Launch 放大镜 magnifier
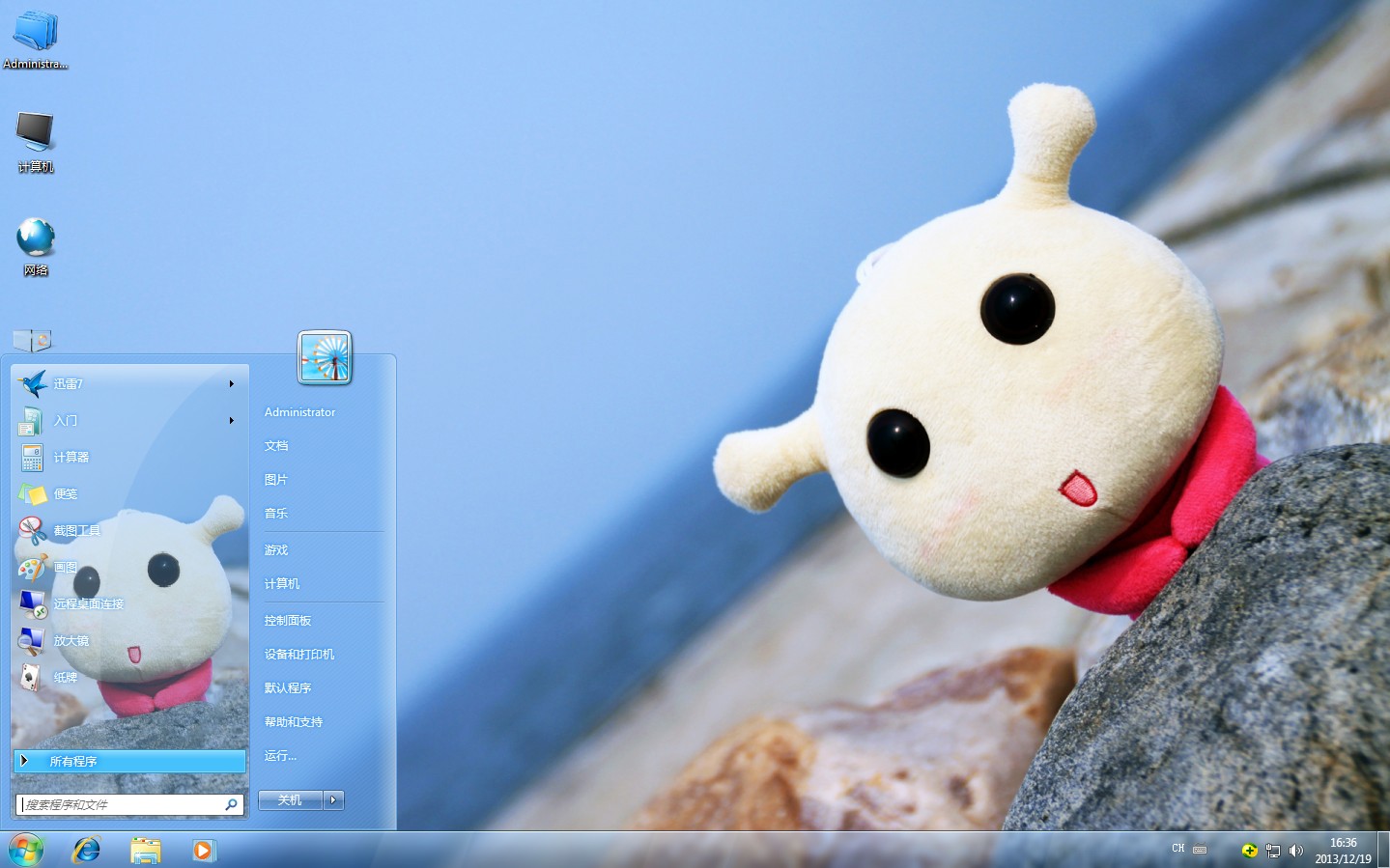The width and height of the screenshot is (1390, 868). 128,641
